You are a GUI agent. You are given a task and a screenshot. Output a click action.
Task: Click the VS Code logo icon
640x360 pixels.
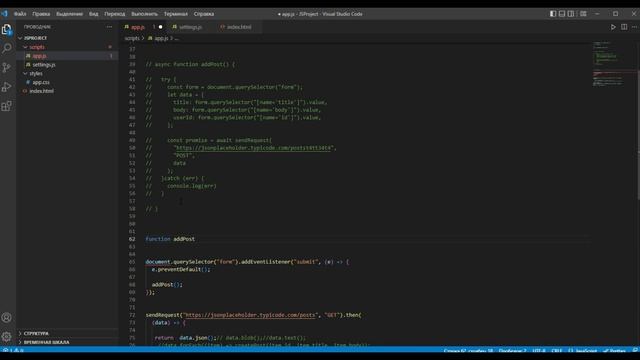[4, 13]
